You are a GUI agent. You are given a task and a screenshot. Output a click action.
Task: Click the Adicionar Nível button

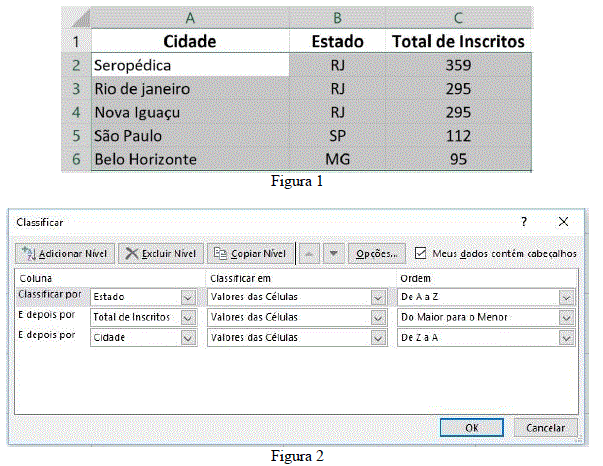pyautogui.click(x=65, y=254)
